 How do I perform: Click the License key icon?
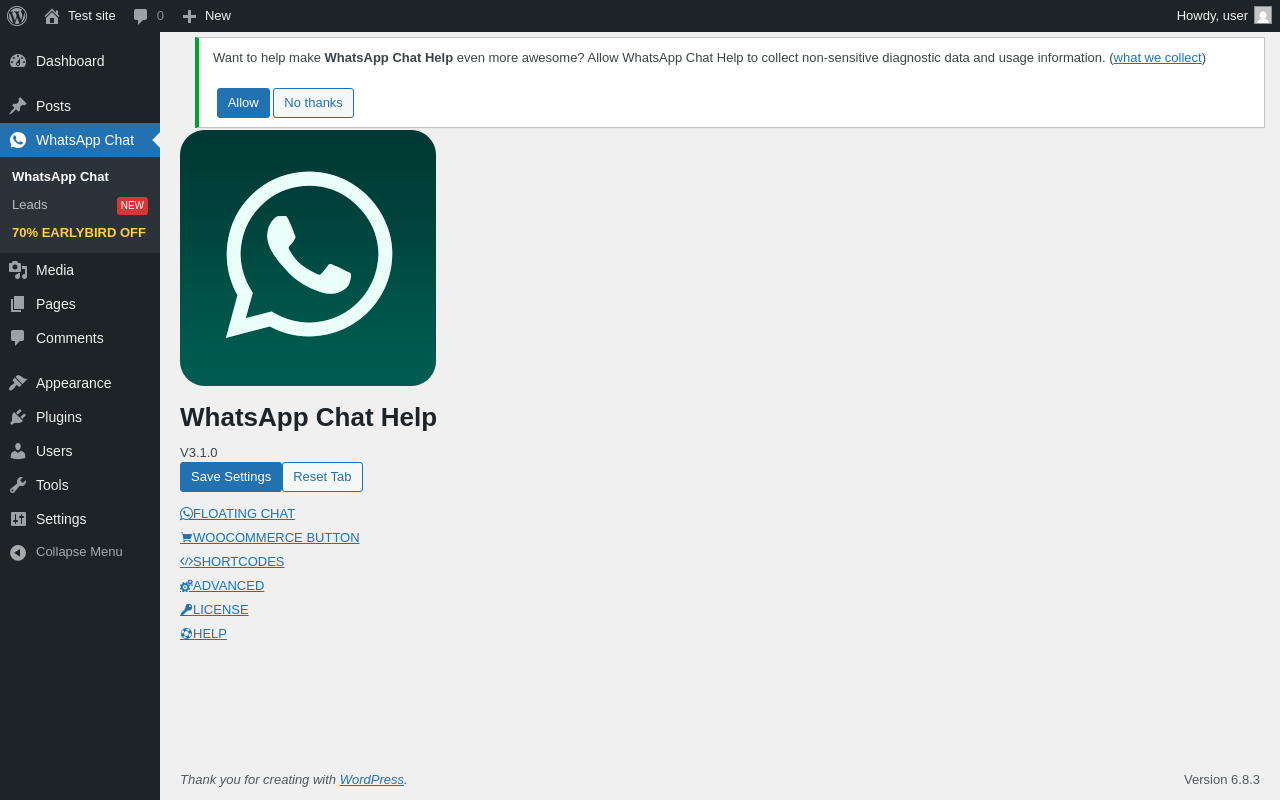pos(186,610)
